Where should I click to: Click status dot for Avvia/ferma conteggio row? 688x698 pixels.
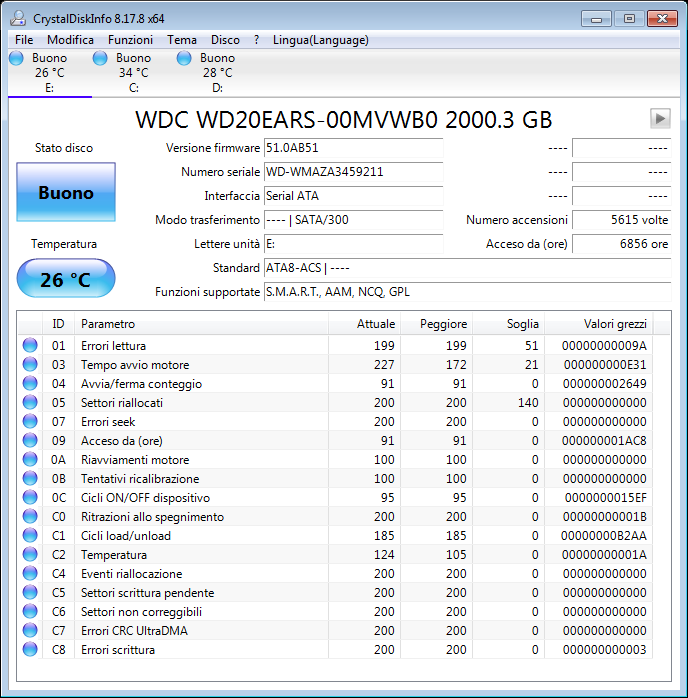tap(30, 383)
